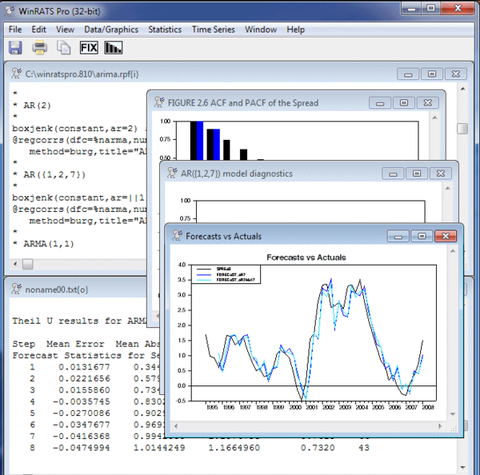
Task: Minimize the FIGURE 2.6 ACF and PACF window
Action: (x=380, y=103)
